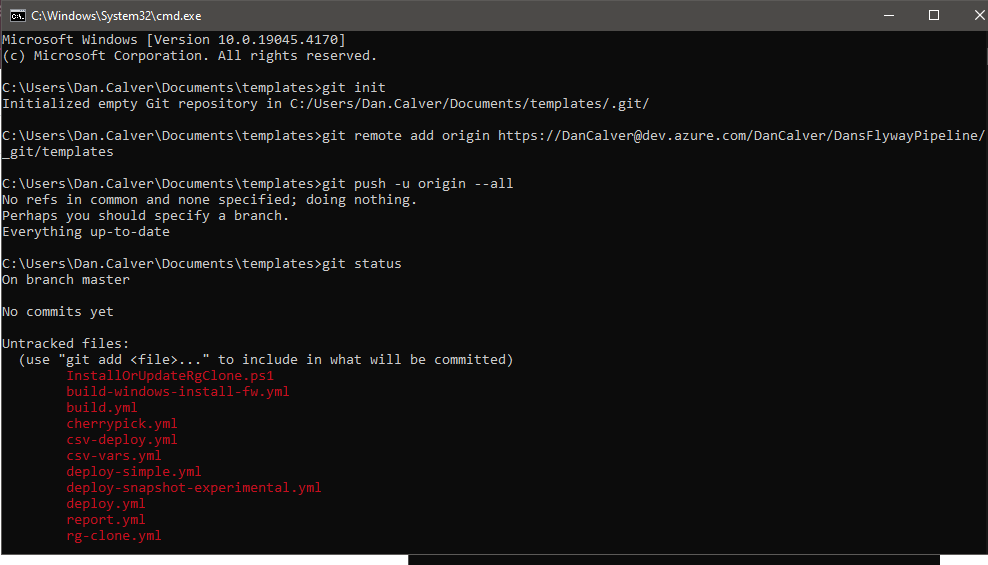Click the 'git status' command text
Viewport: 988px width, 565px height.
click(362, 264)
